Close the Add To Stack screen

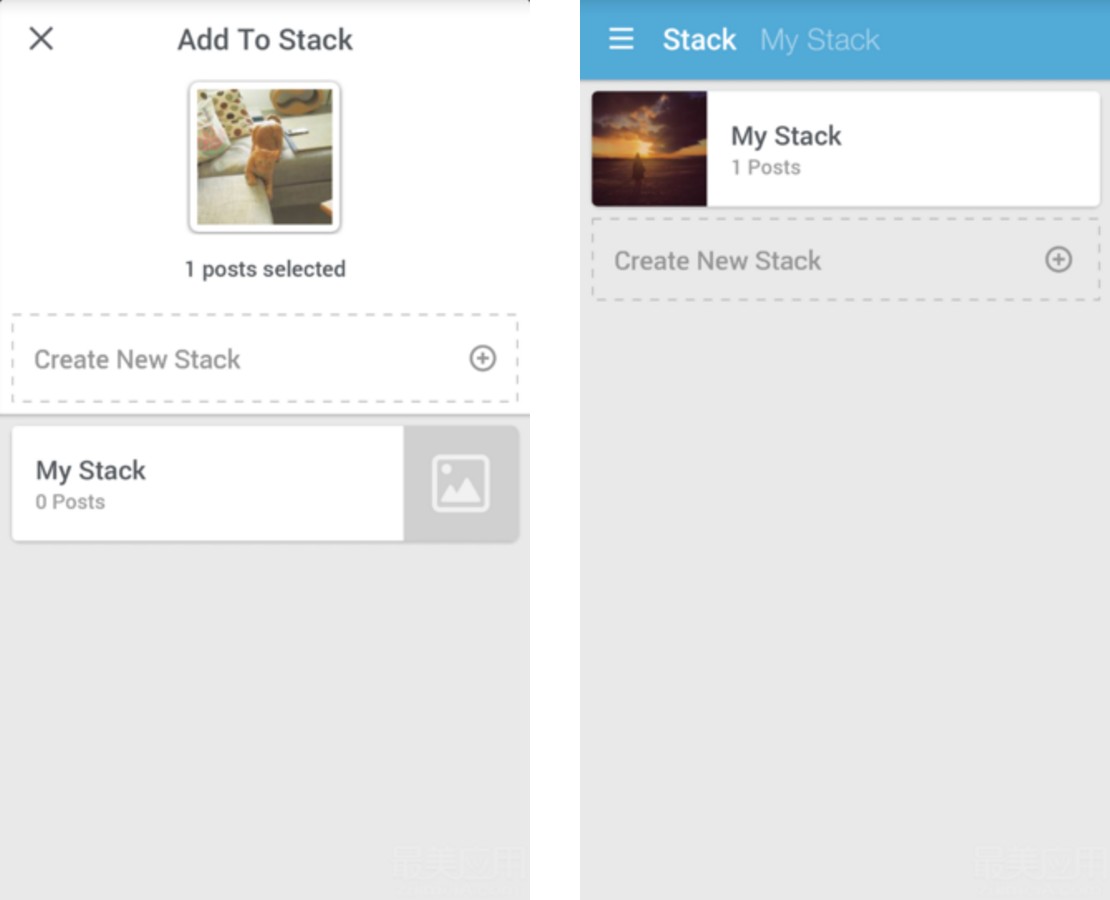point(41,38)
